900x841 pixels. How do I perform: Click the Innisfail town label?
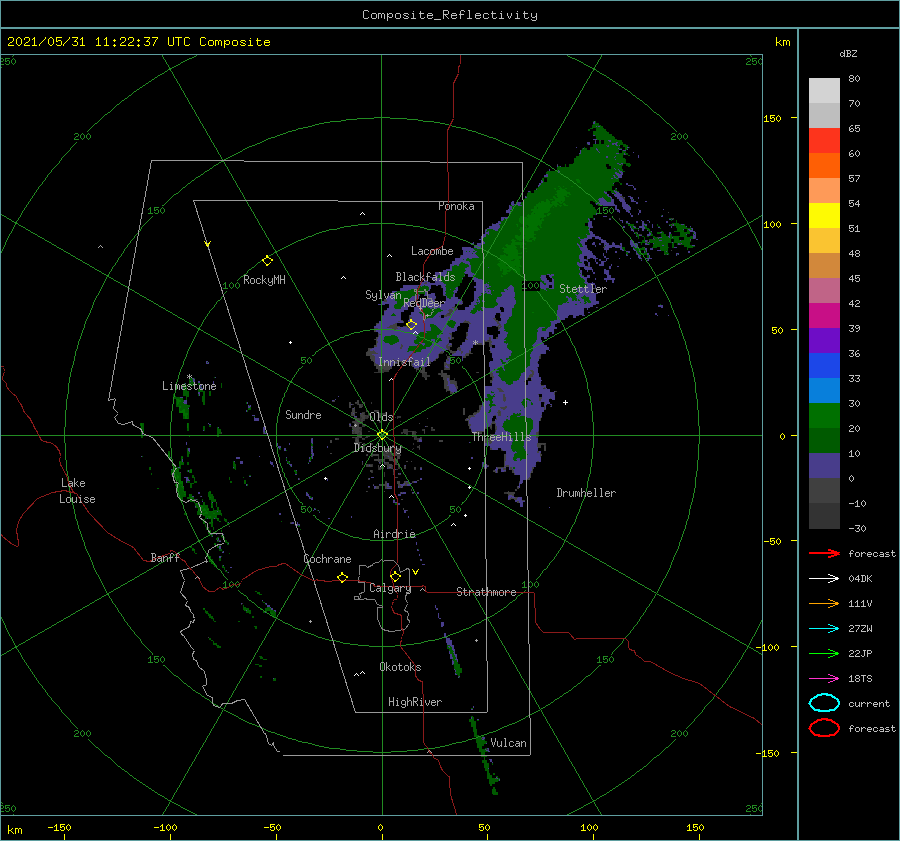(404, 362)
